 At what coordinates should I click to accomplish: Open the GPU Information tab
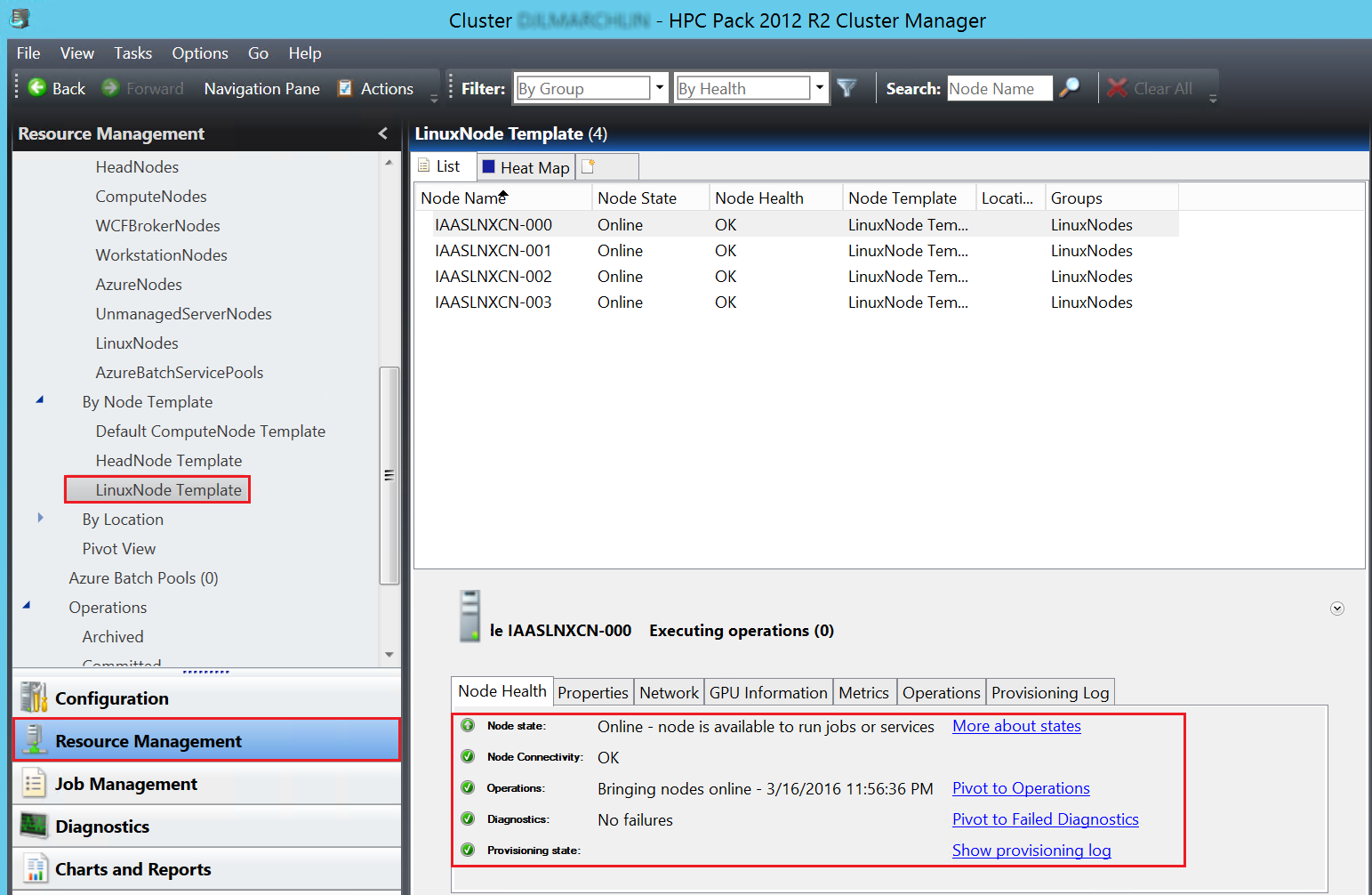(x=768, y=692)
